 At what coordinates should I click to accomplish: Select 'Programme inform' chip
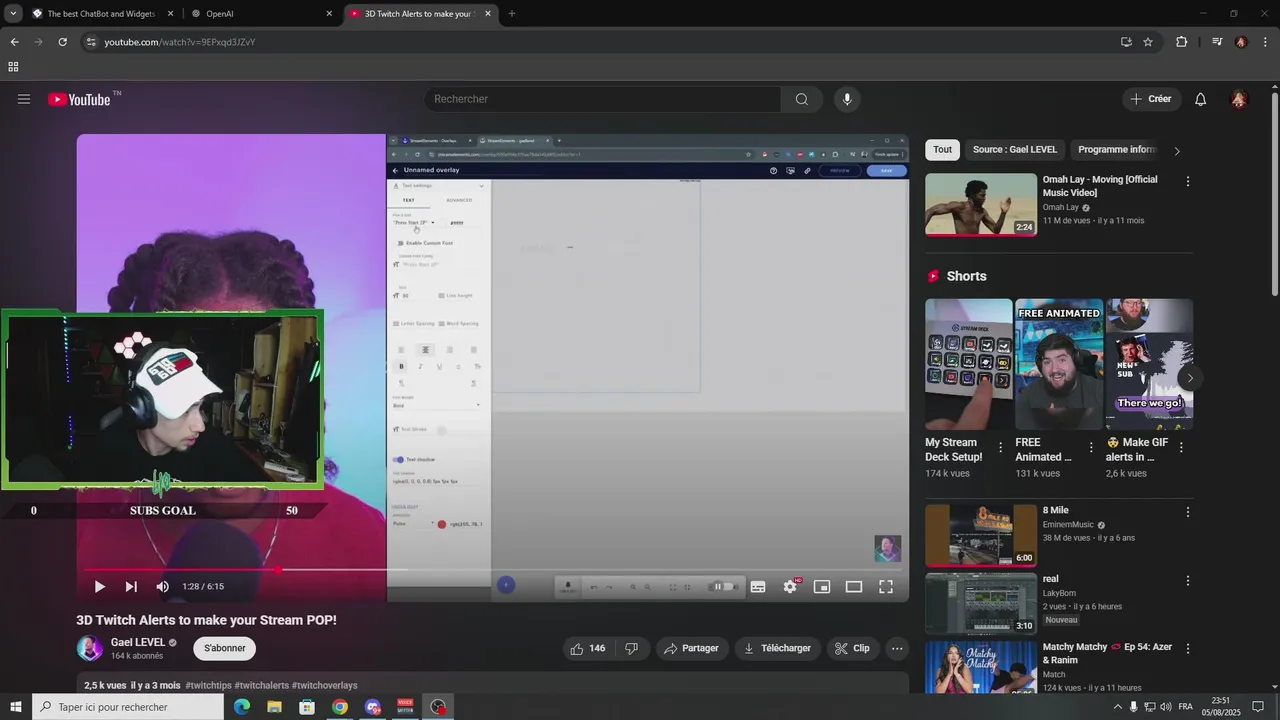[x=1117, y=150]
